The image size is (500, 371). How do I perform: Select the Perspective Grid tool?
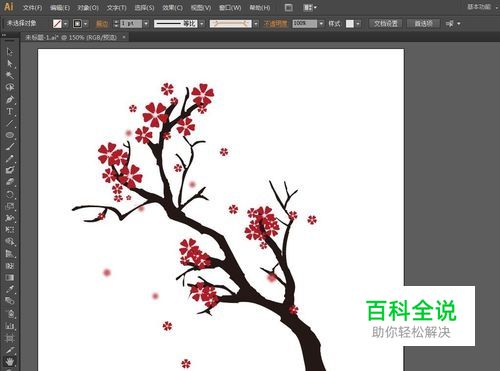point(9,254)
